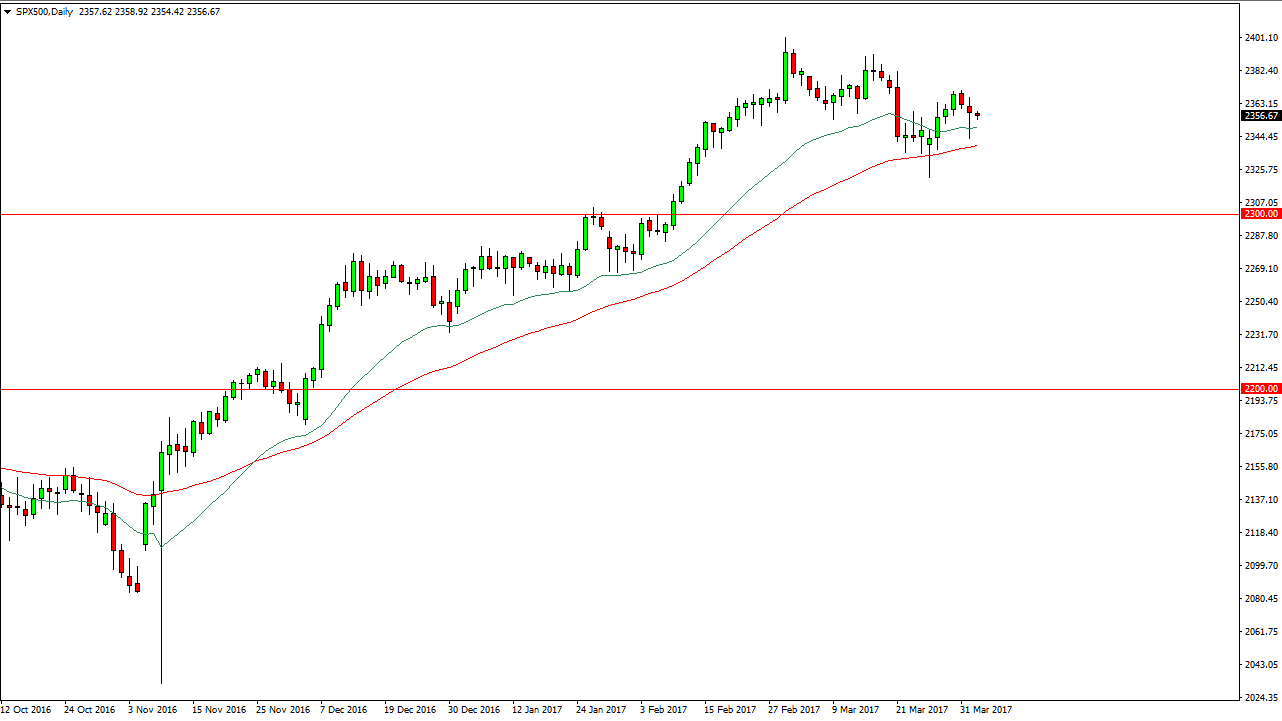Click the SPX500,Daily chart title text
This screenshot has width=1282, height=721.
(45, 10)
